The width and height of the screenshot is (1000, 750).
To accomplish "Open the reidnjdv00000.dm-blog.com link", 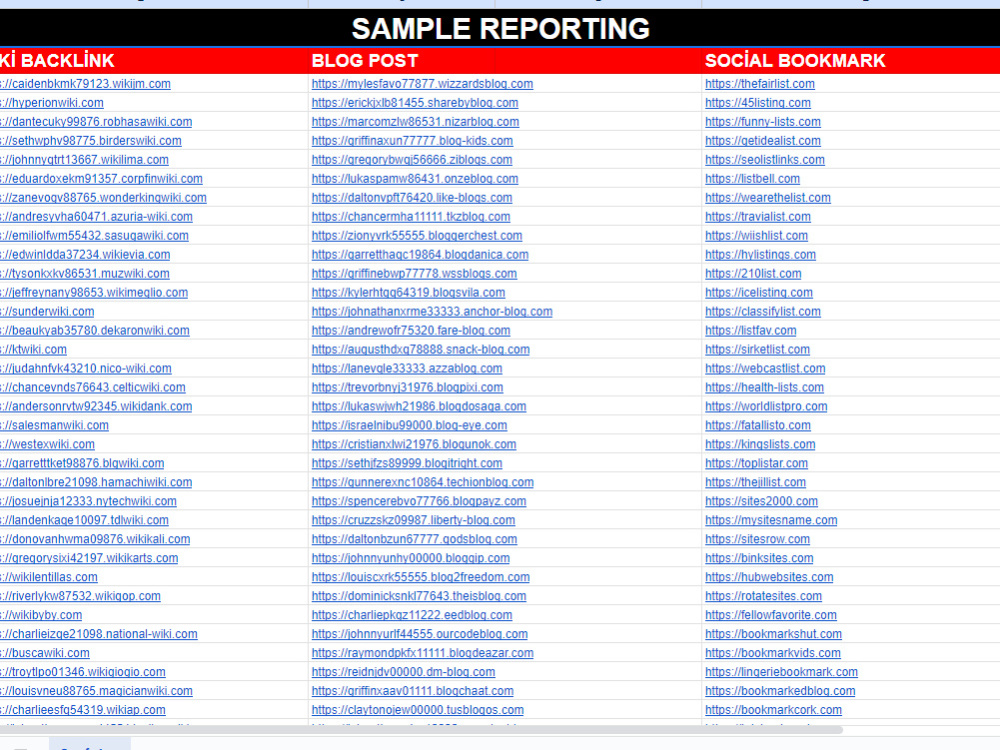I will (404, 672).
